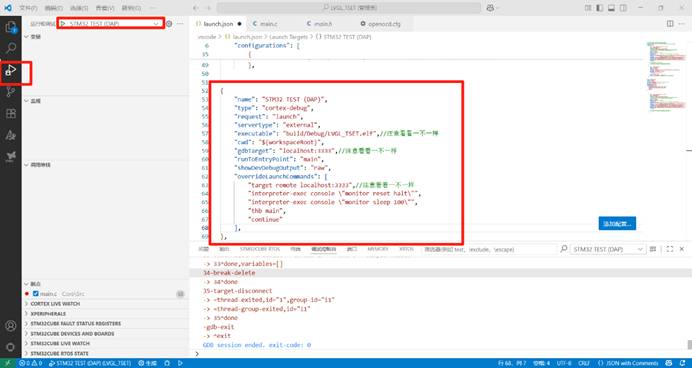Switch to the main.h editor tab
The image size is (692, 368).
point(323,23)
